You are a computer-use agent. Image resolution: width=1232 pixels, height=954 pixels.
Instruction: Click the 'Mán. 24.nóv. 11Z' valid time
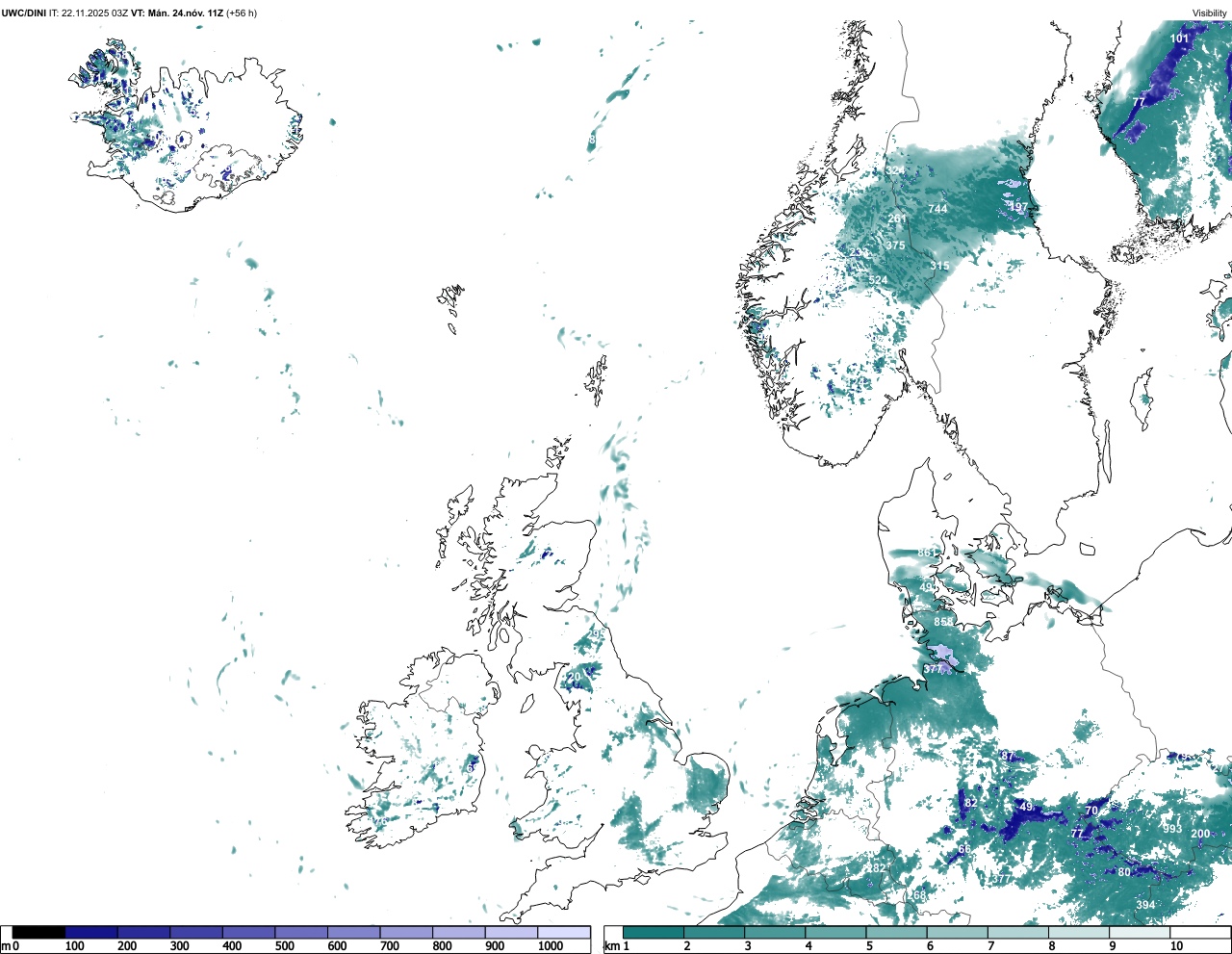point(186,13)
